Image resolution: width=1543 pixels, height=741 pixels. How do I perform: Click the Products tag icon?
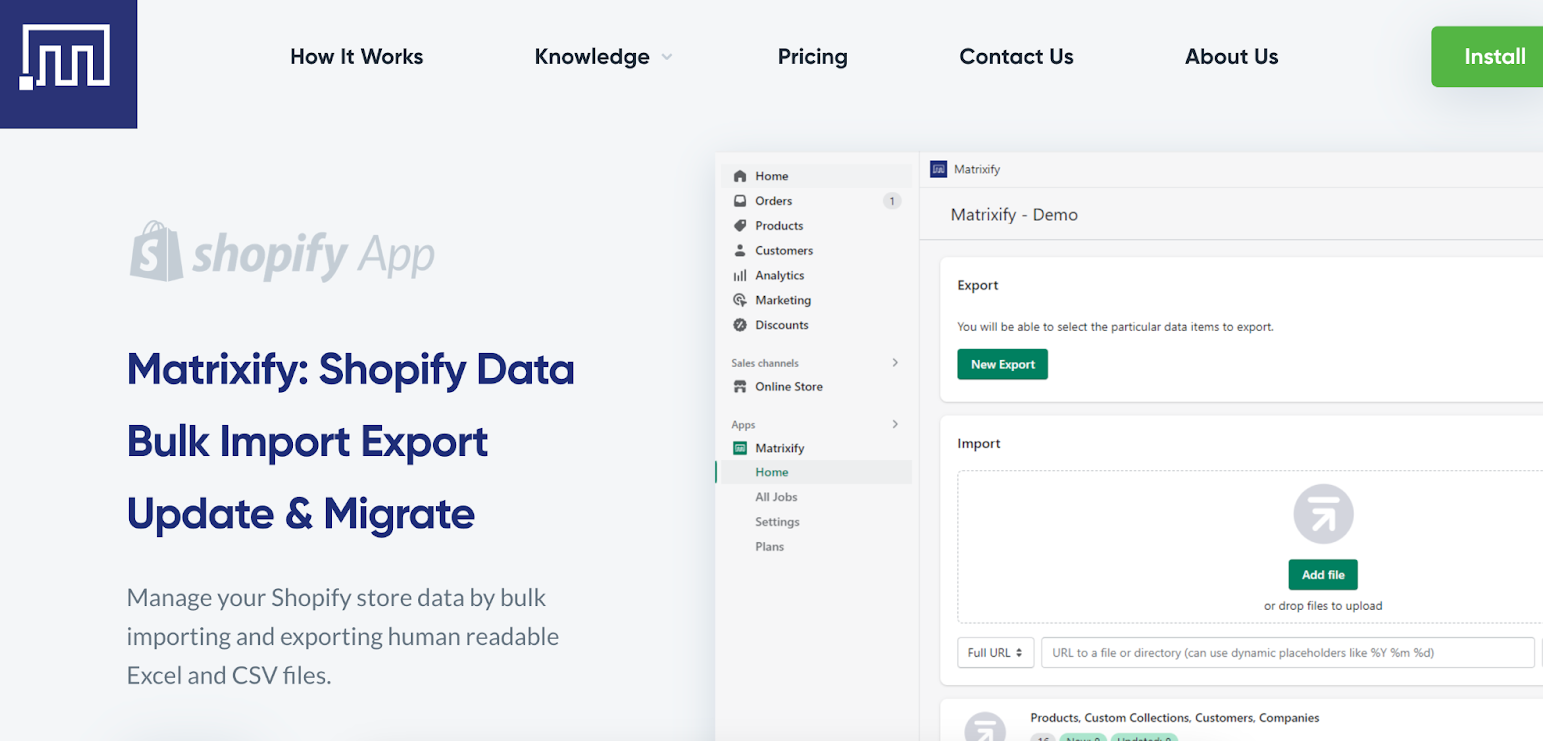[740, 226]
